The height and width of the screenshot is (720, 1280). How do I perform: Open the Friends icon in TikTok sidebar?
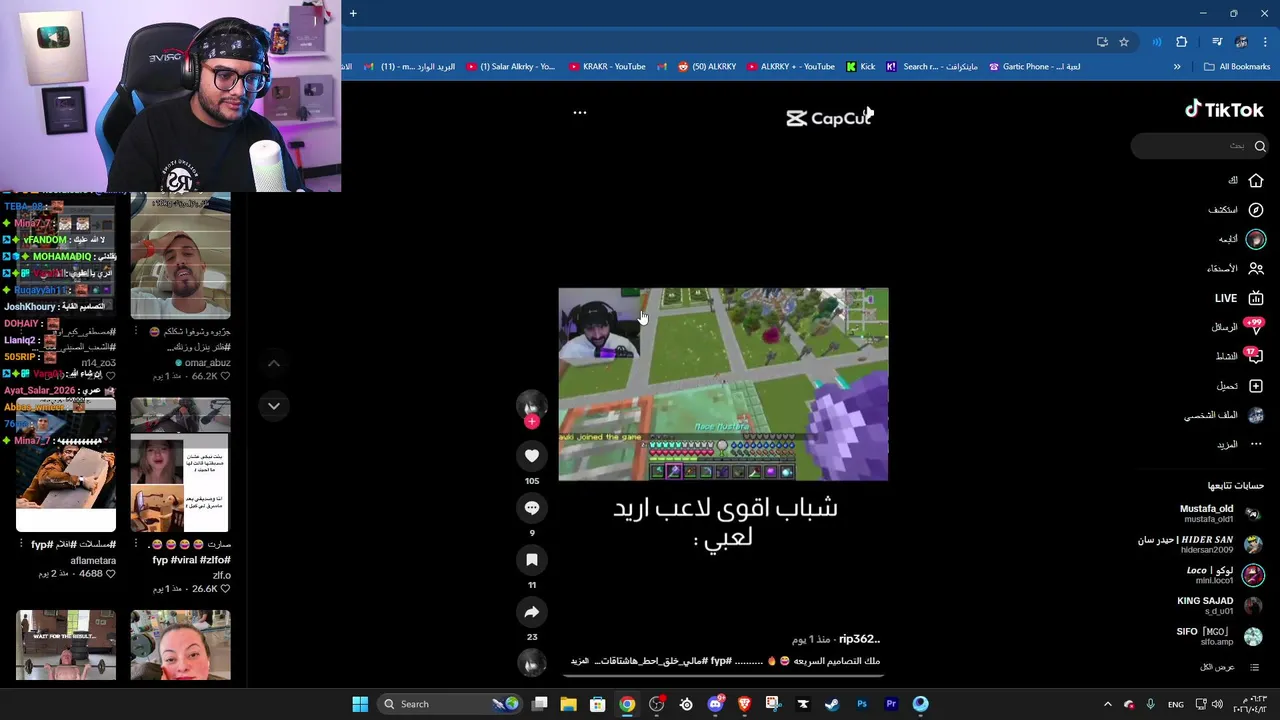[x=1256, y=268]
